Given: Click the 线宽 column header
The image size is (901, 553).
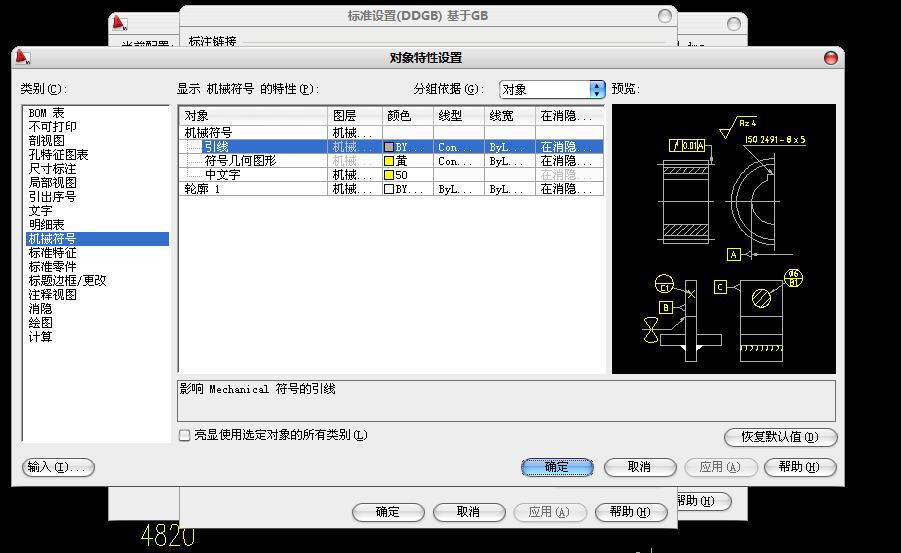Looking at the screenshot, I should 510,116.
